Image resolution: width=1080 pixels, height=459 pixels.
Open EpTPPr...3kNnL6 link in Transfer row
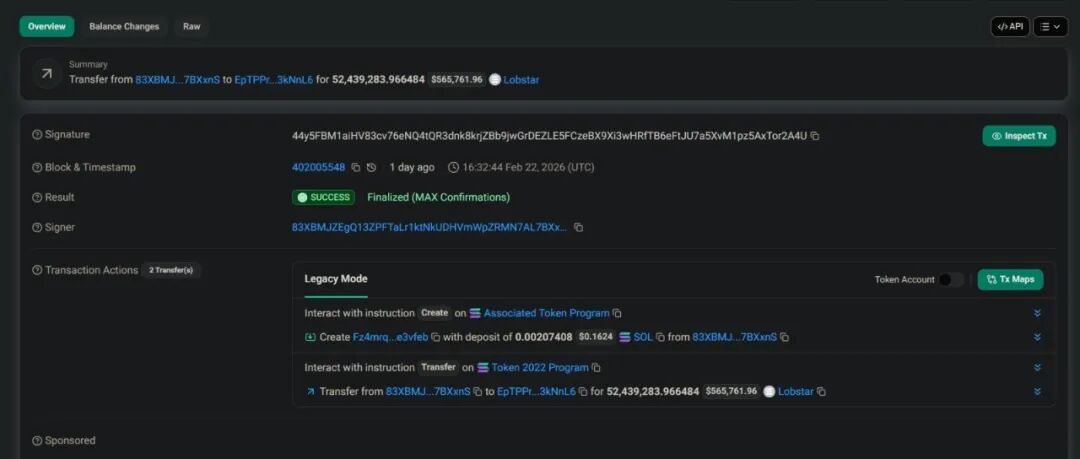[x=536, y=392]
